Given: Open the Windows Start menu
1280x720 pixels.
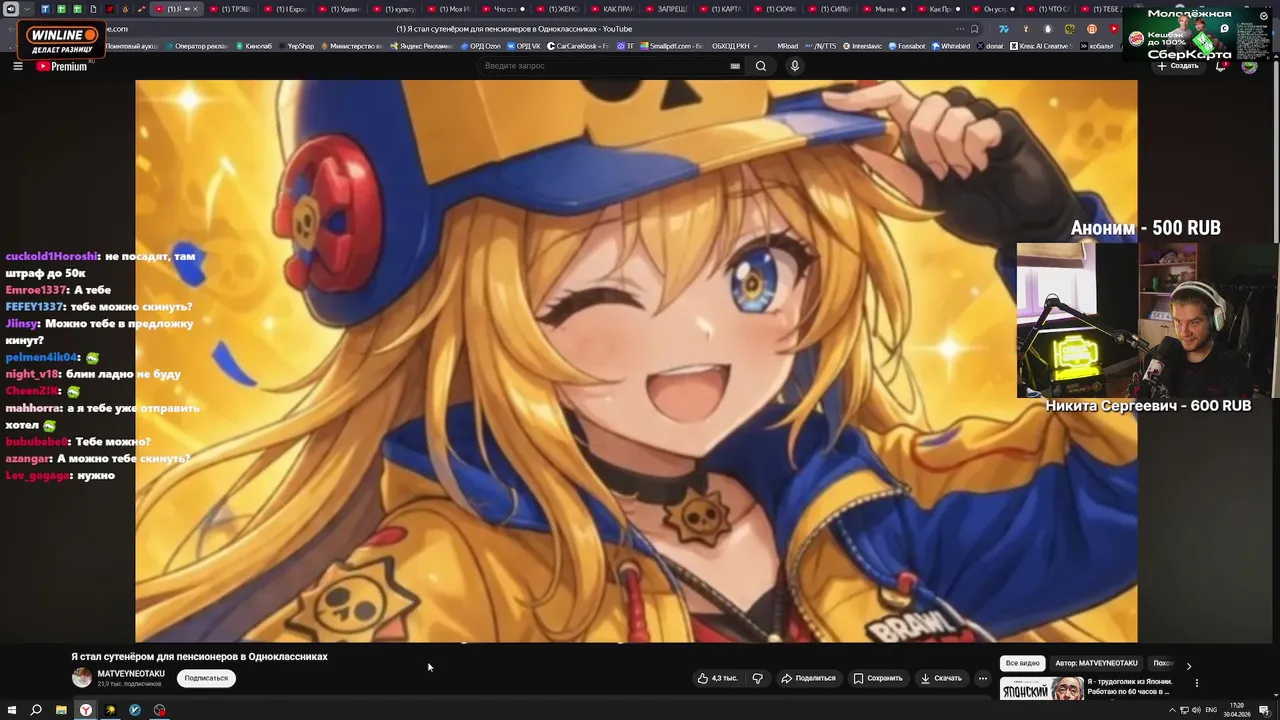Looking at the screenshot, I should pyautogui.click(x=11, y=710).
